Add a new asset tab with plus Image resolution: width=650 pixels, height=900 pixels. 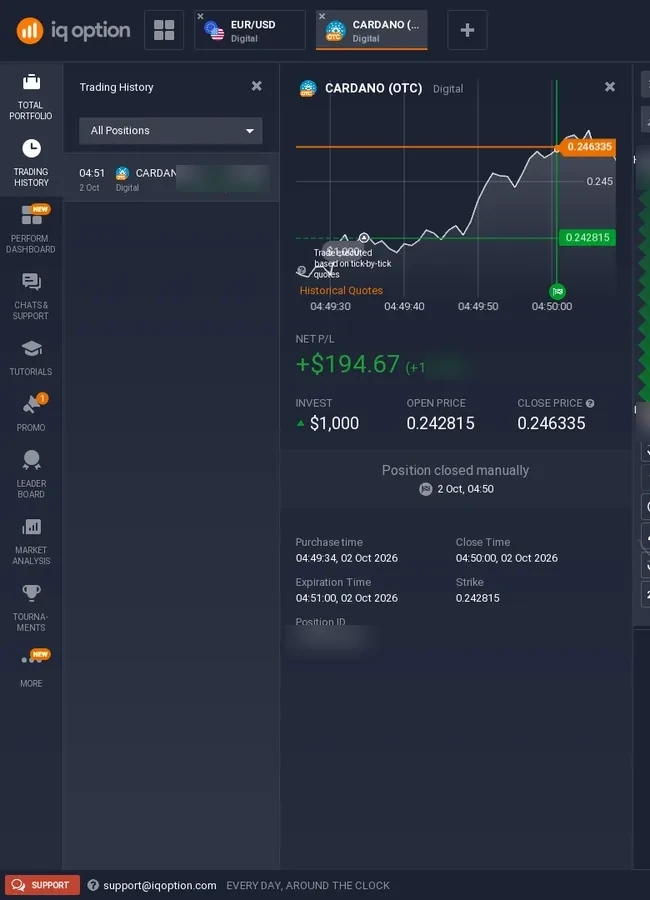click(467, 30)
